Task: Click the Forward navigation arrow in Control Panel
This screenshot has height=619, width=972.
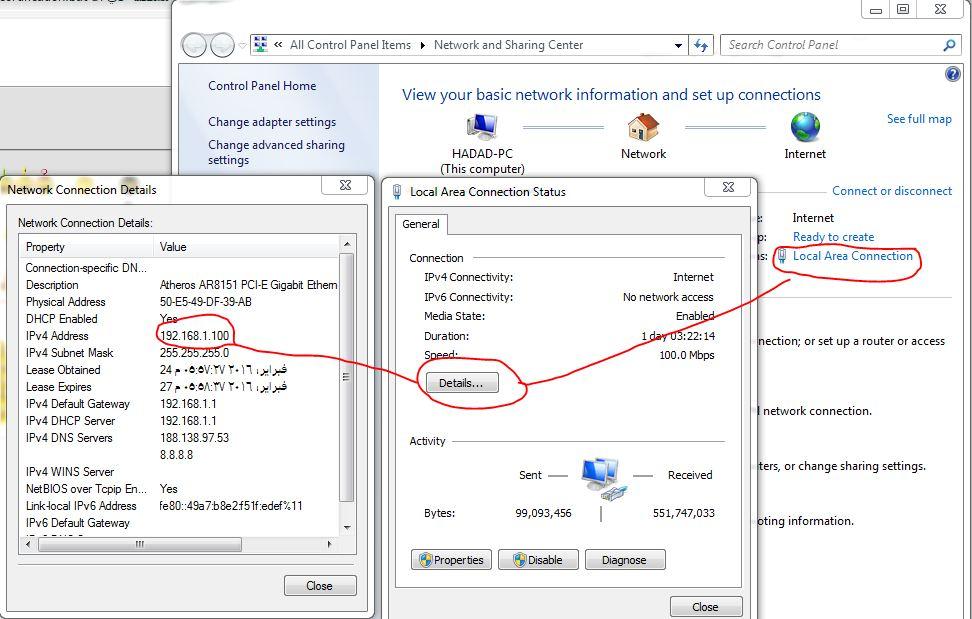Action: click(x=222, y=45)
